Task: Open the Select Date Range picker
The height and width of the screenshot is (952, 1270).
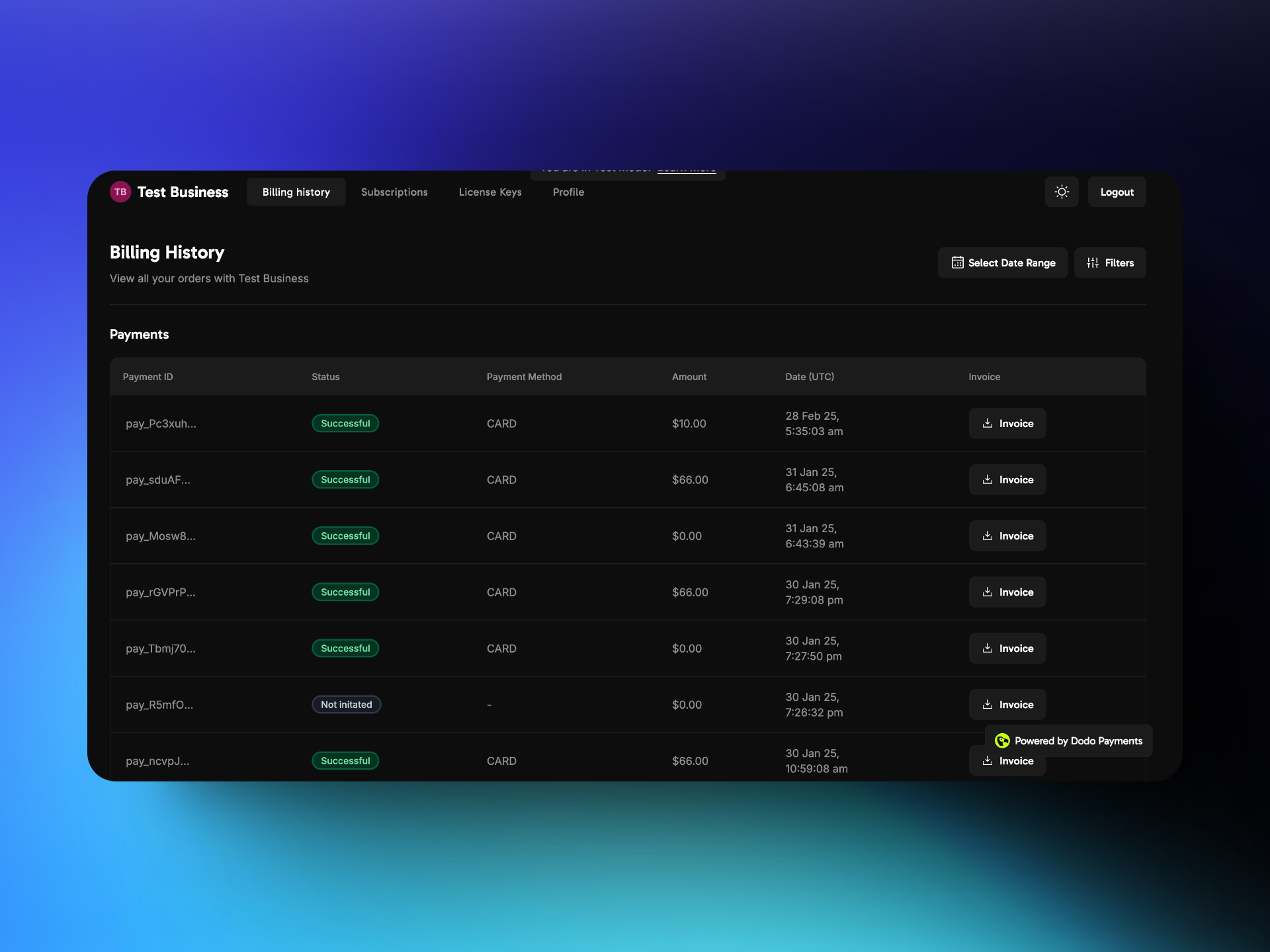Action: coord(1003,262)
